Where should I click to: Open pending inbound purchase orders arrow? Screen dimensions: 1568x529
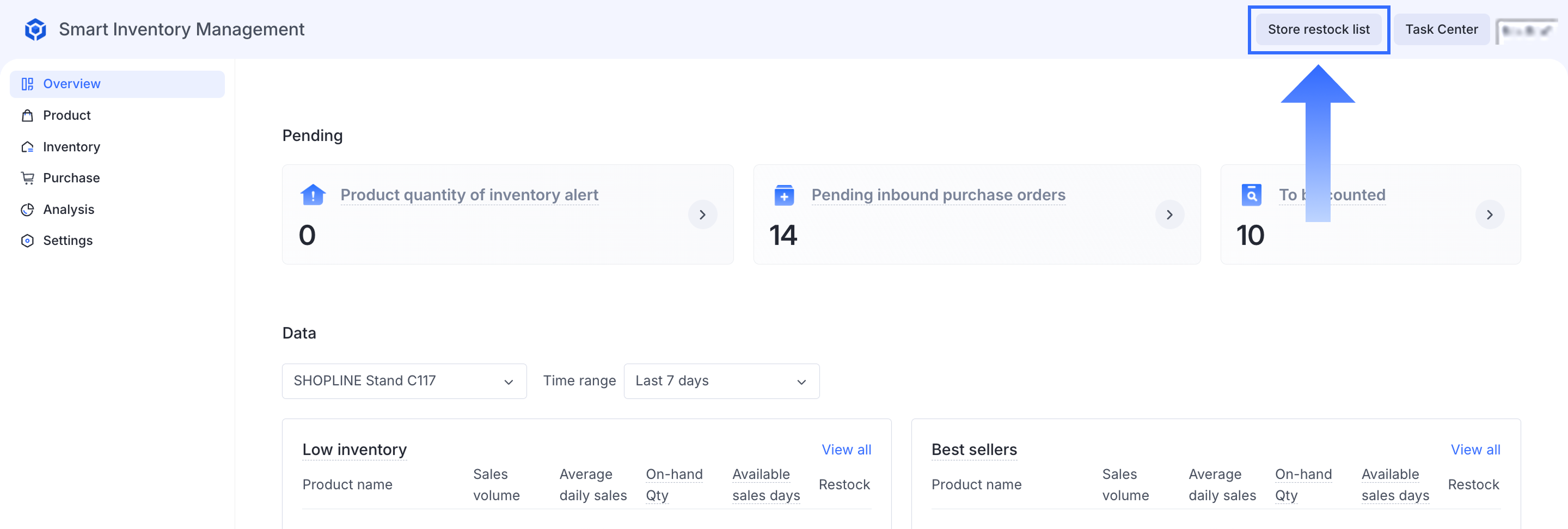[x=1169, y=214]
